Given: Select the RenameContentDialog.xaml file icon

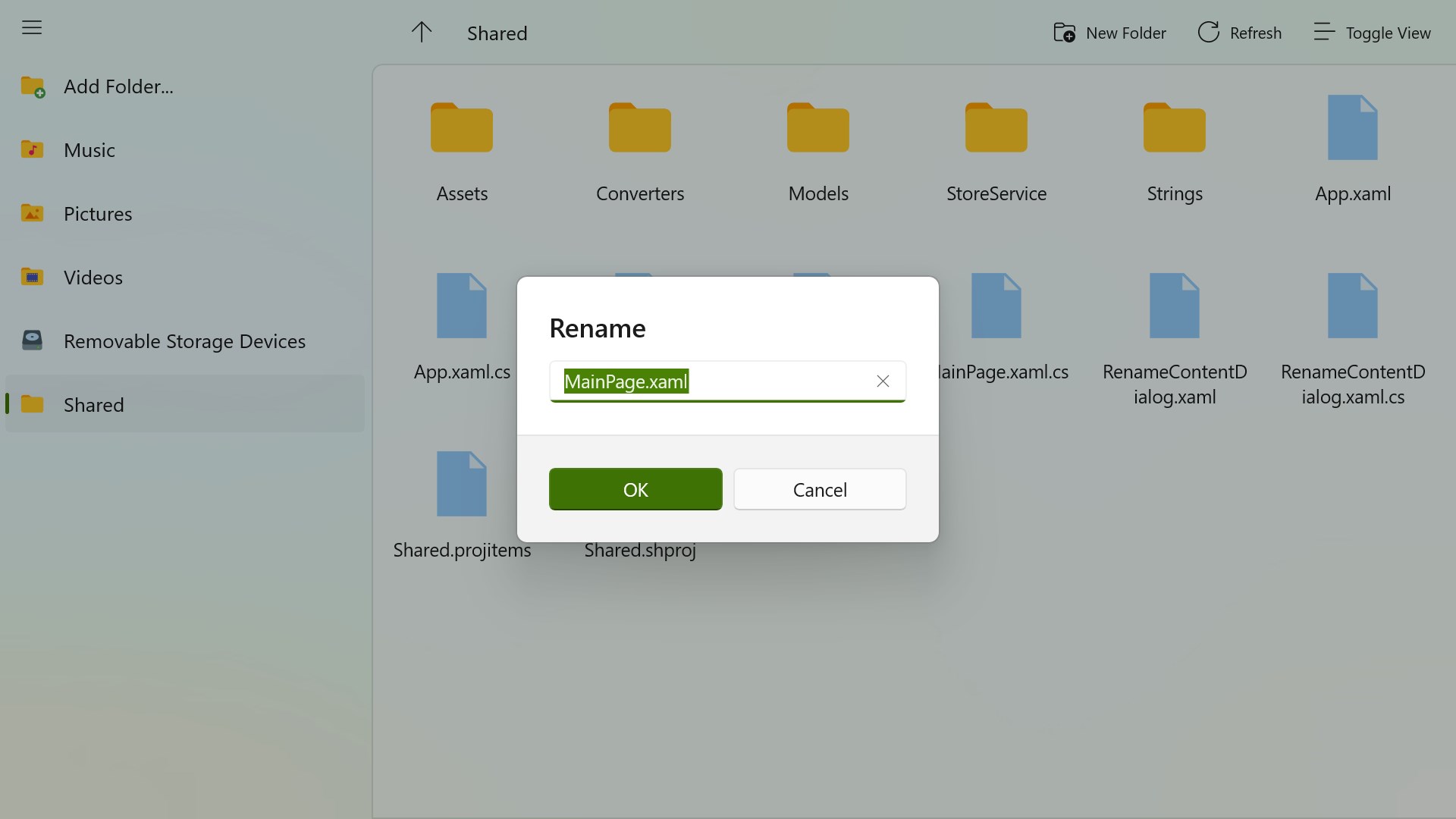Looking at the screenshot, I should pyautogui.click(x=1175, y=306).
